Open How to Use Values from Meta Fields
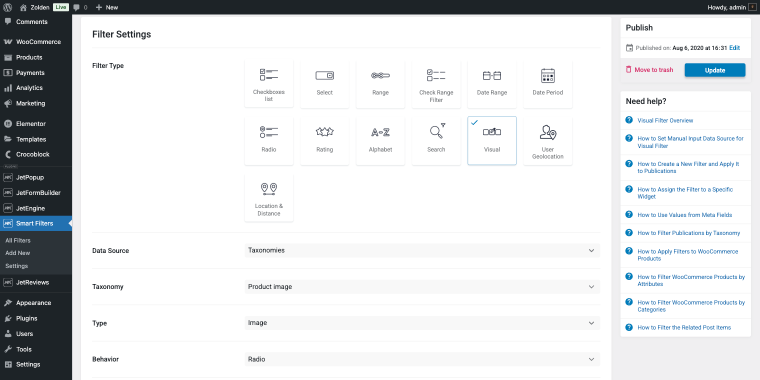 [684, 215]
